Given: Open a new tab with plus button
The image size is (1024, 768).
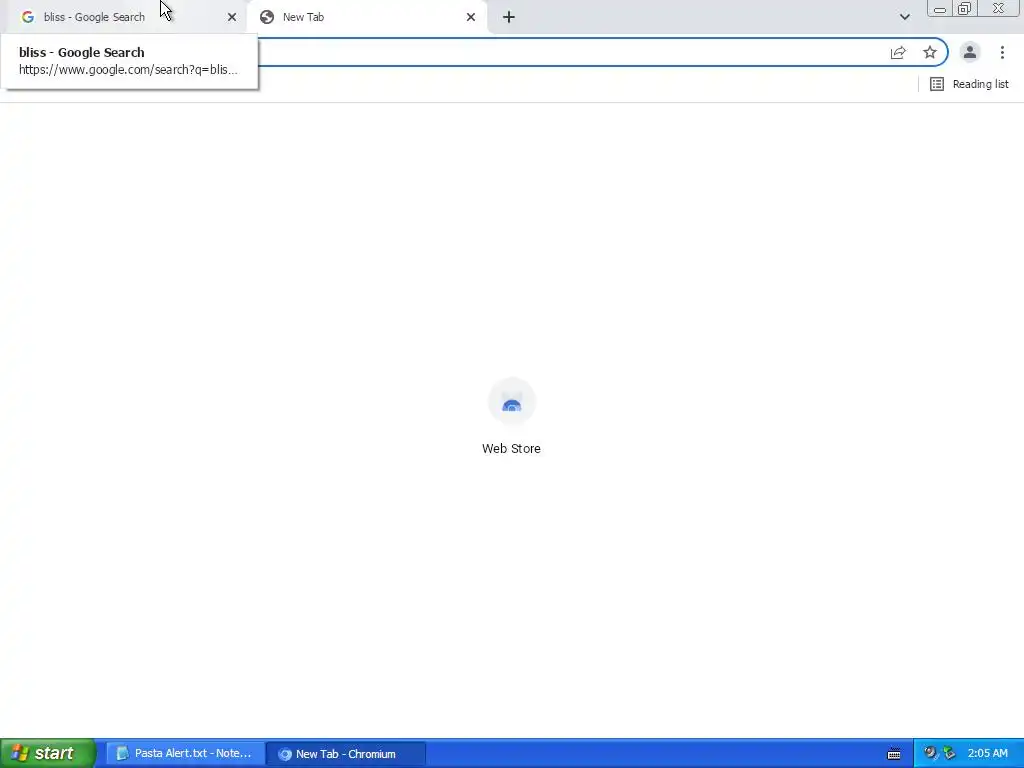Looking at the screenshot, I should pos(509,17).
